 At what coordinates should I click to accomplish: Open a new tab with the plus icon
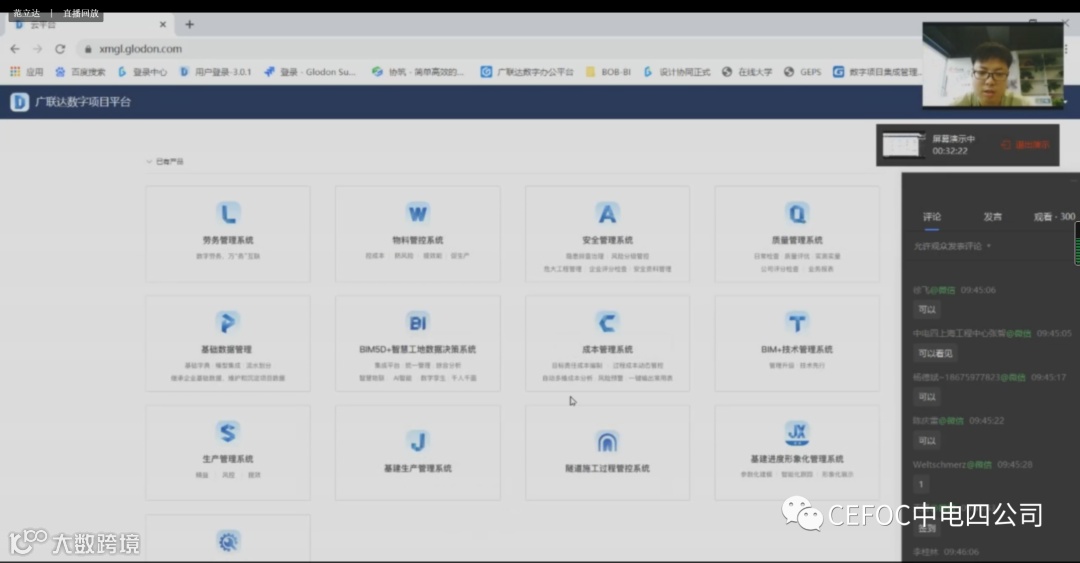click(189, 24)
